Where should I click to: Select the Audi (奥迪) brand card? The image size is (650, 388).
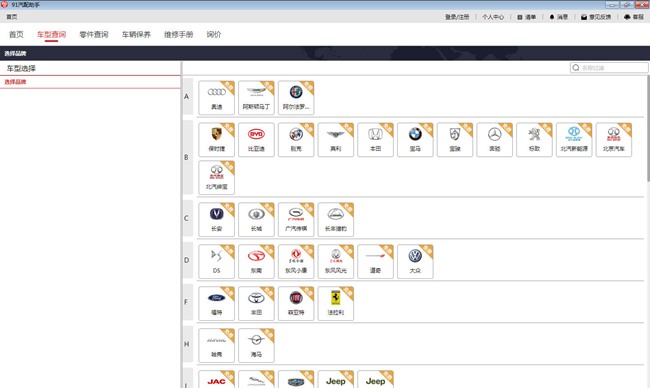(x=216, y=98)
